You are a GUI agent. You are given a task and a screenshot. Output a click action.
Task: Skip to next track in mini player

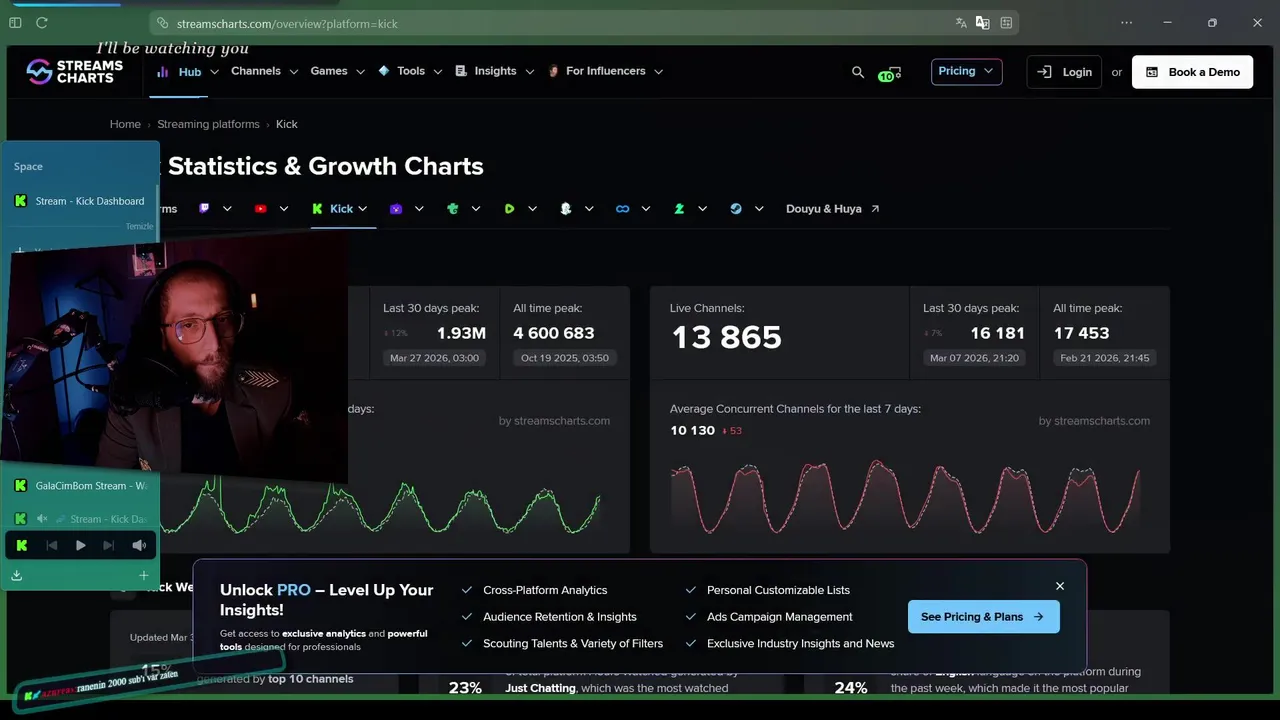(109, 545)
